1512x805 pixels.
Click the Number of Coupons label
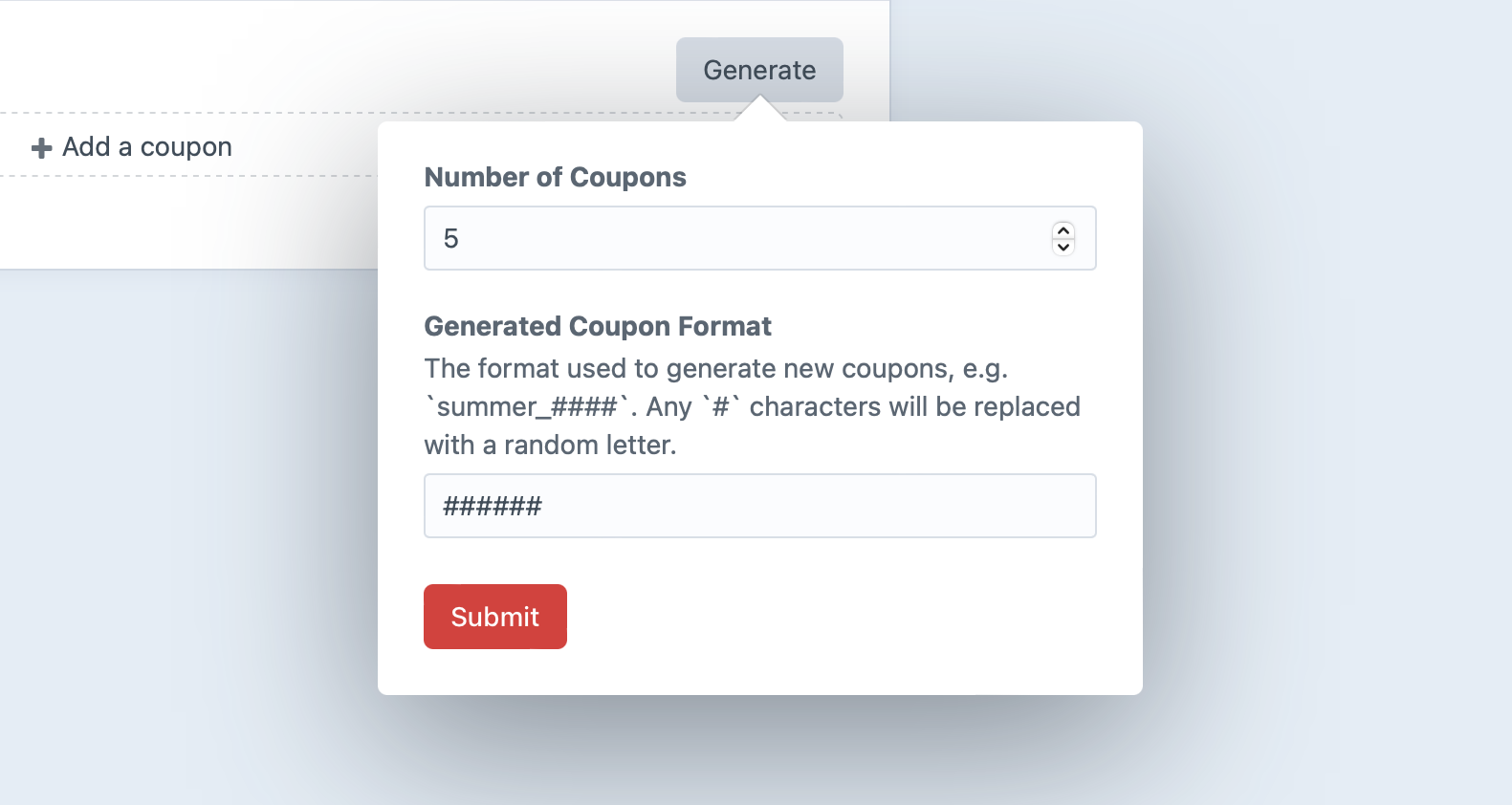(x=555, y=177)
